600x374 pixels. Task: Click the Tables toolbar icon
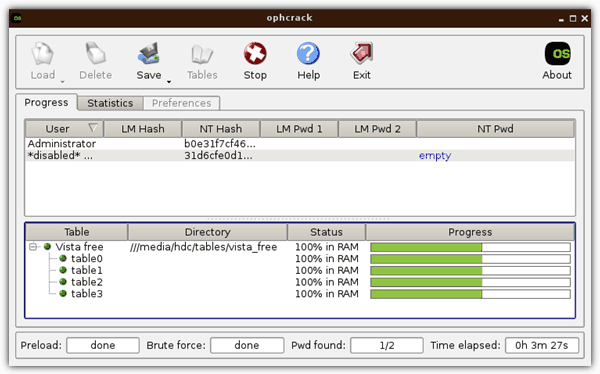(202, 54)
